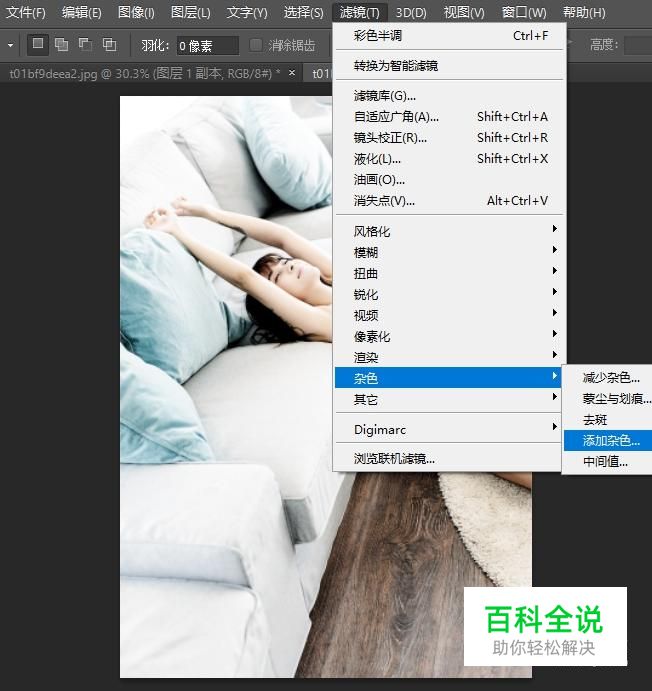Expand the 锐化 sharpen submenu
The height and width of the screenshot is (691, 652).
[450, 294]
